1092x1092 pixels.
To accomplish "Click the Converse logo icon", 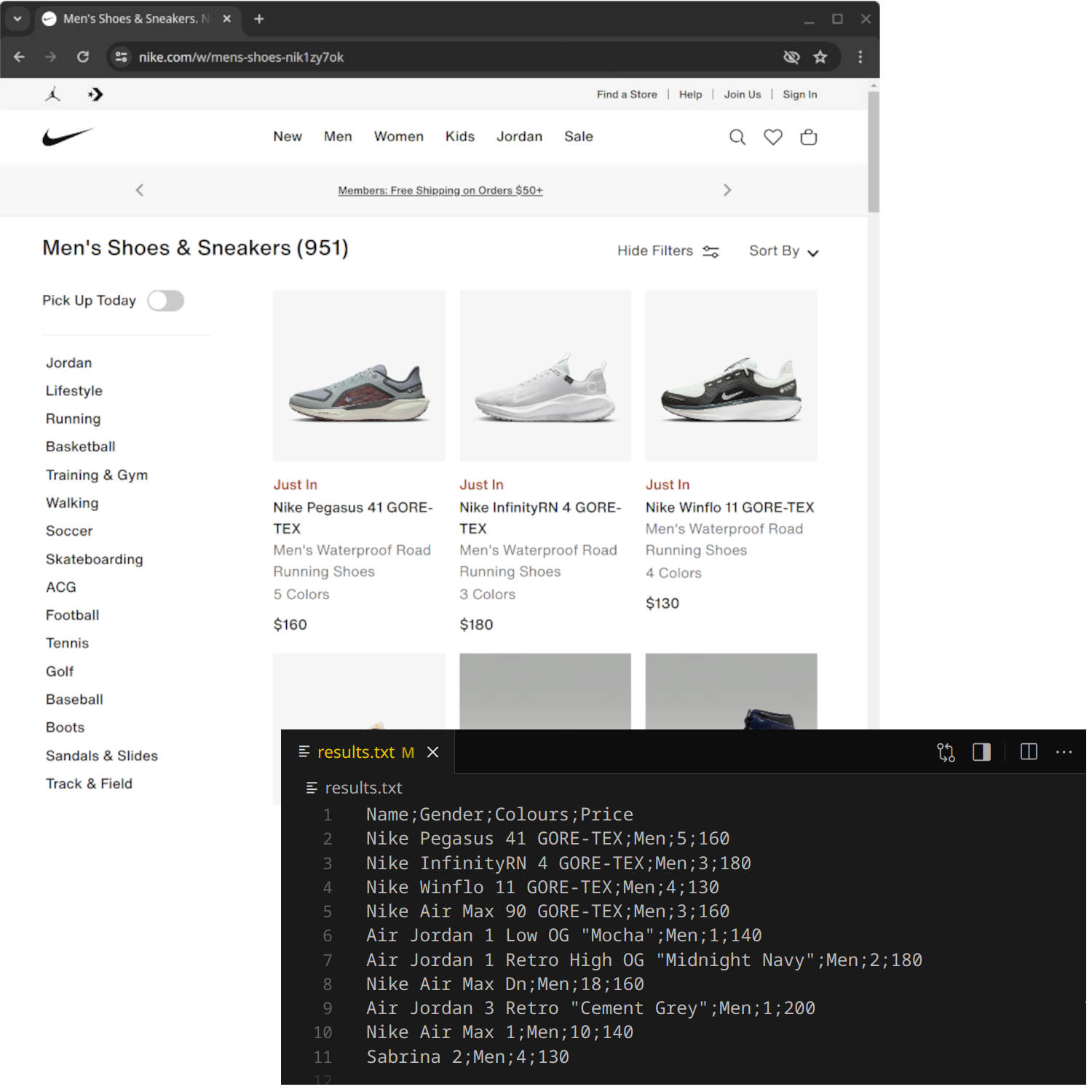I will 95,95.
